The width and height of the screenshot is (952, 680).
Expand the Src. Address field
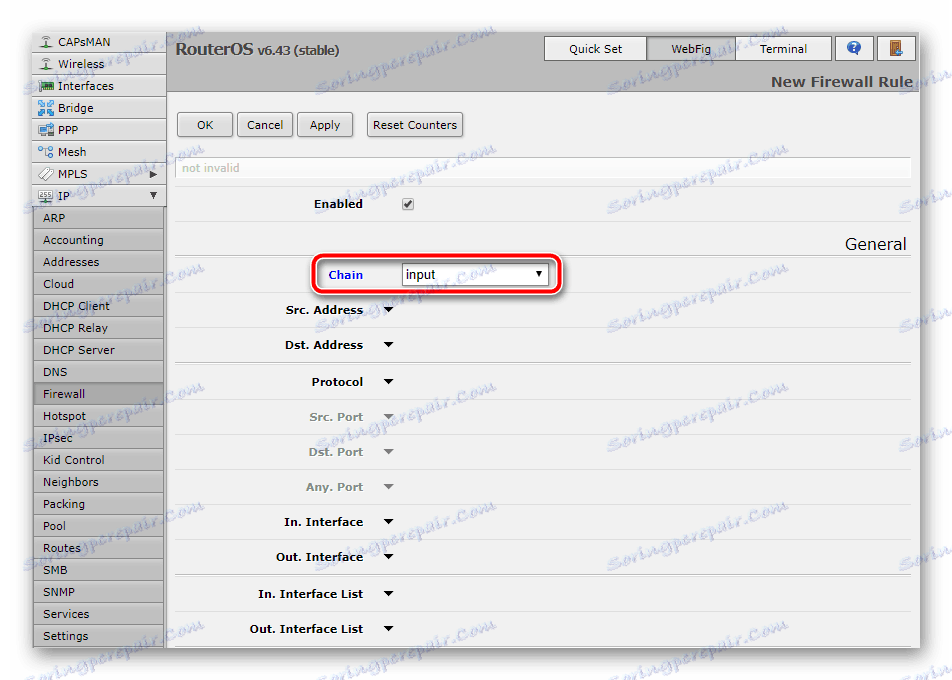[x=389, y=310]
